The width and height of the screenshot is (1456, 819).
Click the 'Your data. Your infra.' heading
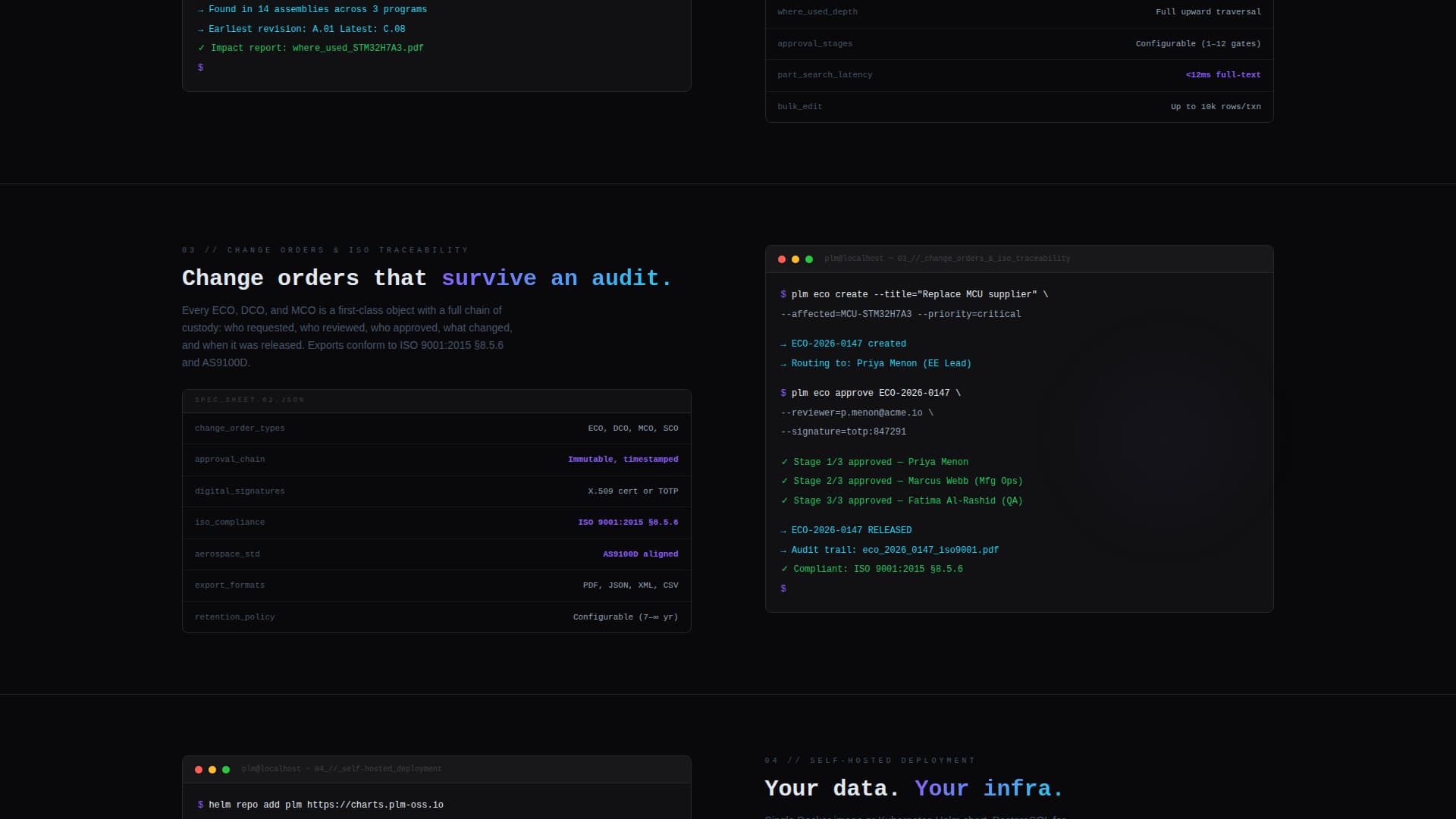pyautogui.click(x=914, y=789)
